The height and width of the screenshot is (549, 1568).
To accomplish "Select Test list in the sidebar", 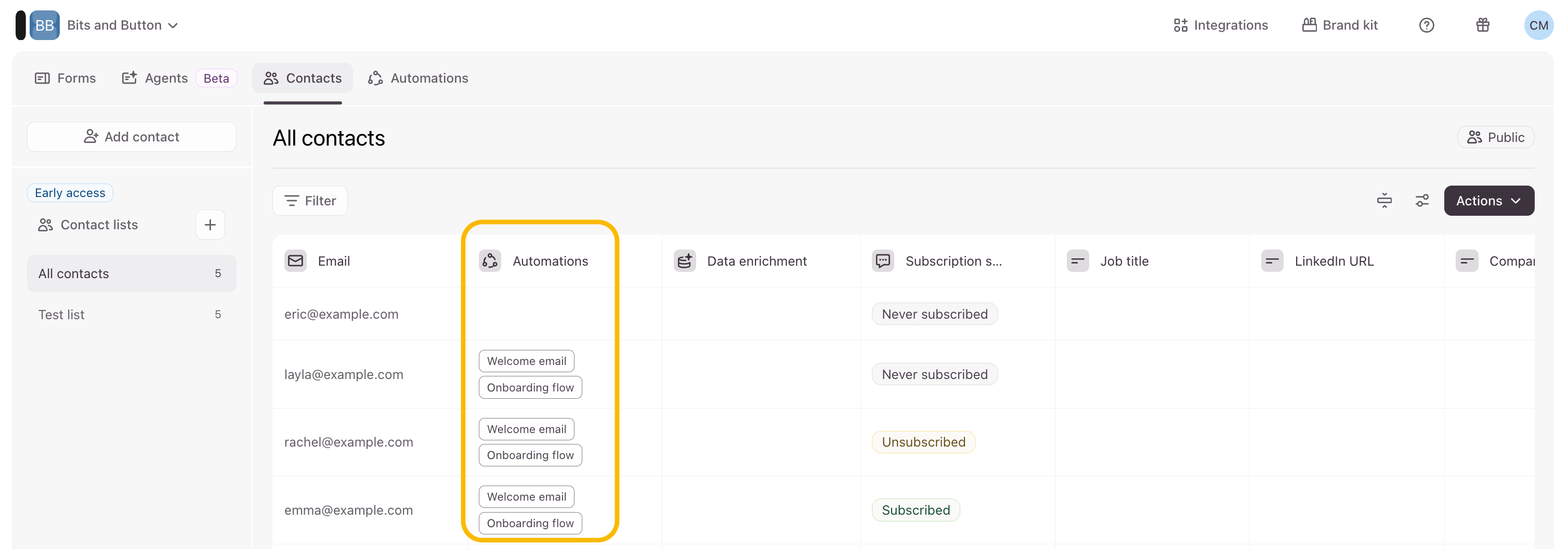I will pos(61,315).
